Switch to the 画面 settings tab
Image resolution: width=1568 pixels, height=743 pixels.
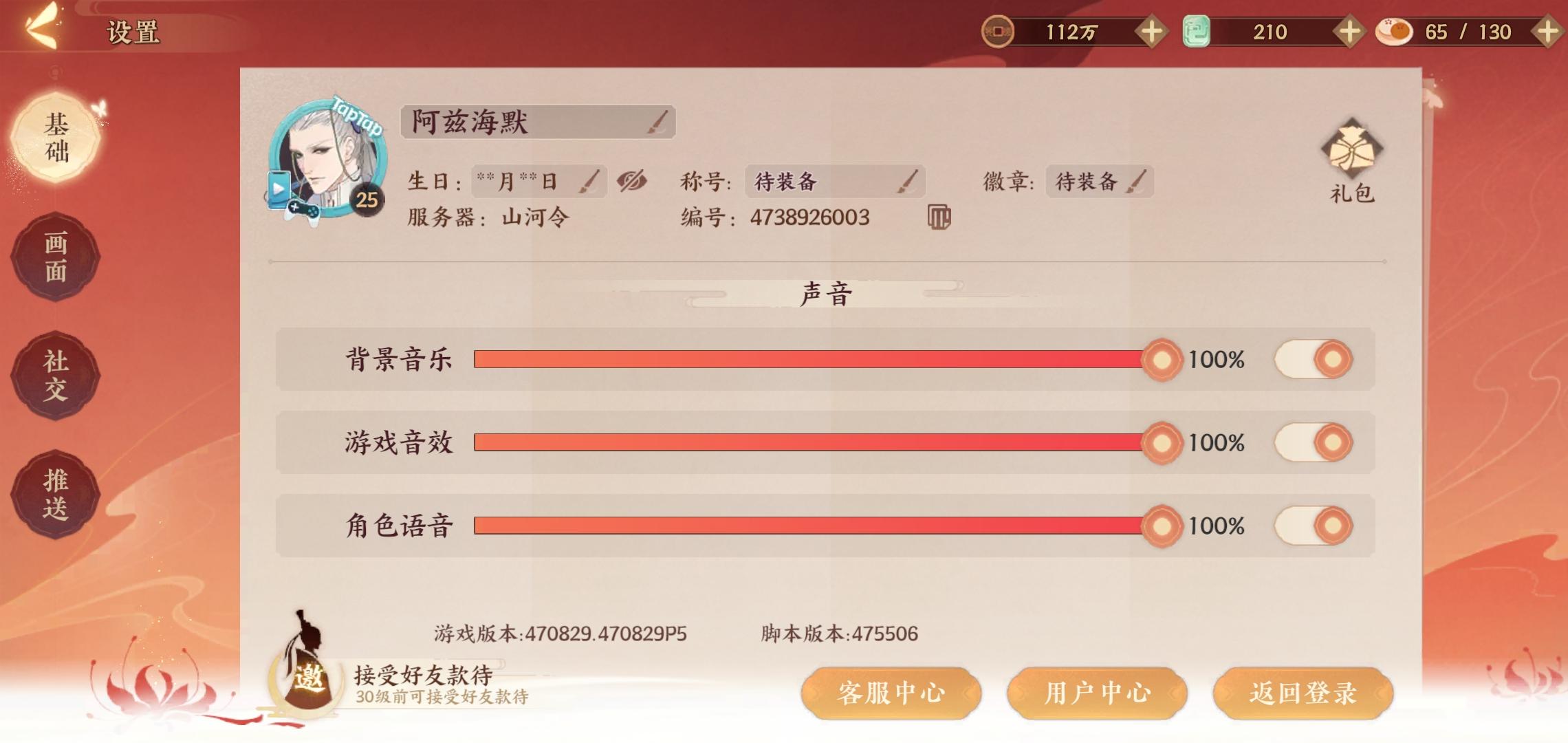(56, 257)
